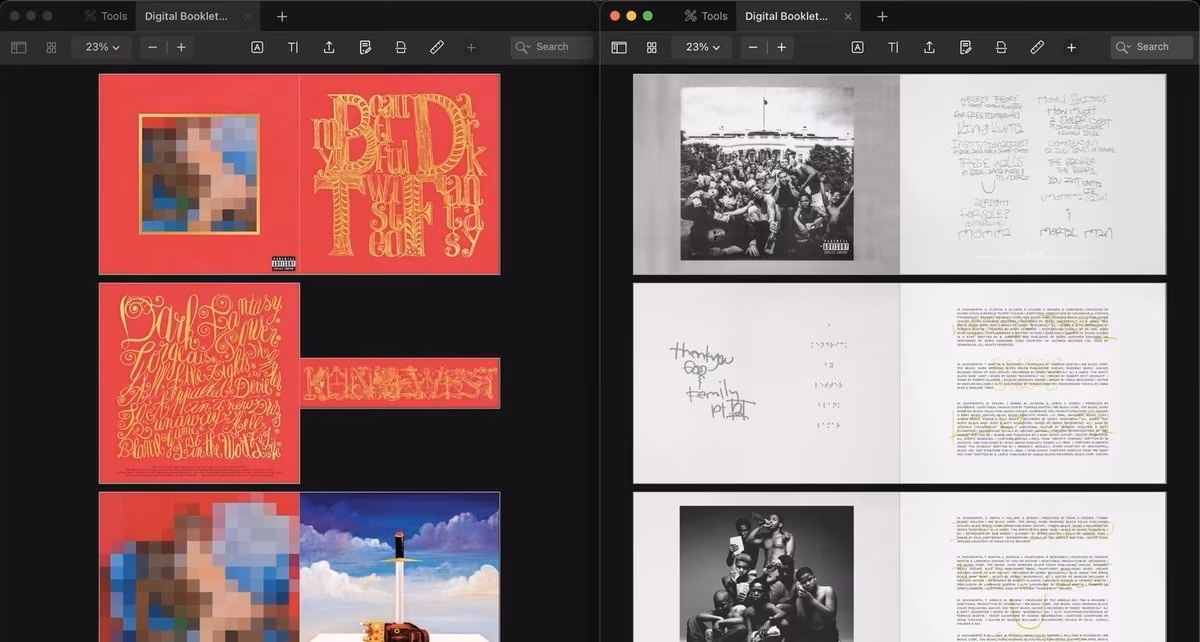Image resolution: width=1200 pixels, height=642 pixels.
Task: Click the handwritten tracklist page in right window
Action: [1033, 174]
